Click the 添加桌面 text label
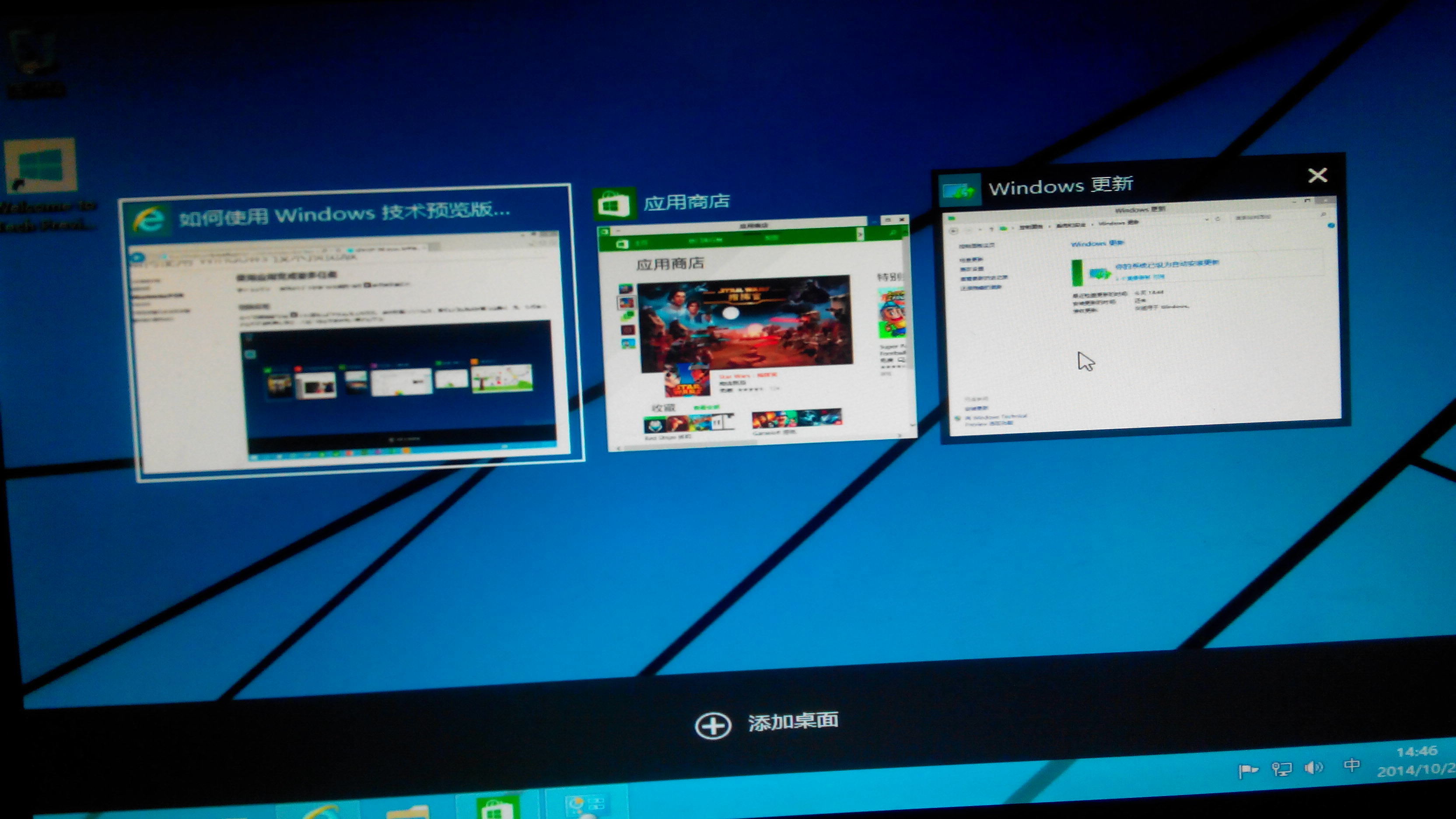The height and width of the screenshot is (819, 1456). coord(793,722)
